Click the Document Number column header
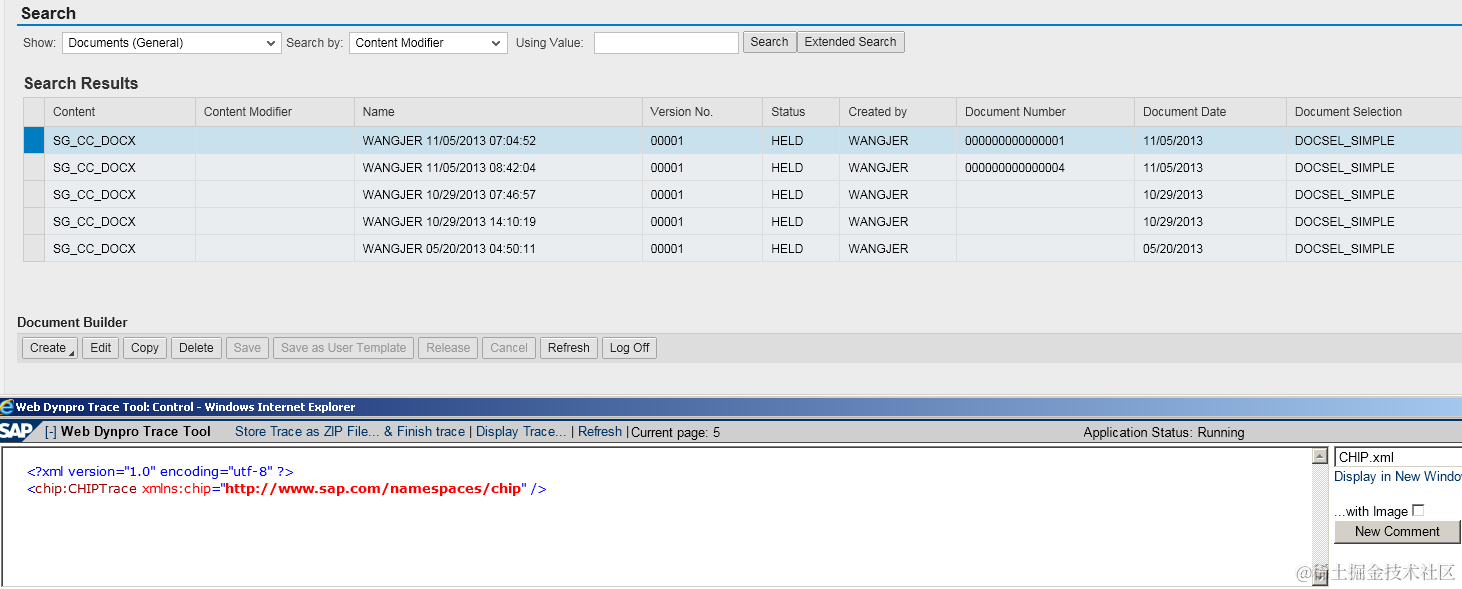This screenshot has width=1462, height=589. [x=1045, y=112]
